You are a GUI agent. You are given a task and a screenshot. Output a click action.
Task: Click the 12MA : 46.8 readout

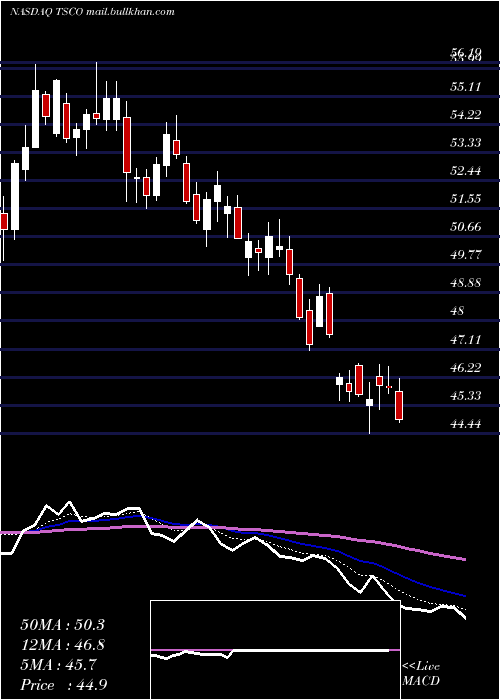(x=62, y=645)
